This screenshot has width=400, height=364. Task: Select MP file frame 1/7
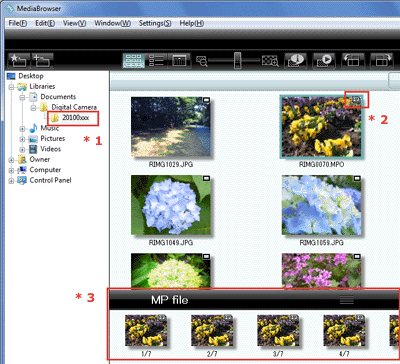pyautogui.click(x=146, y=331)
